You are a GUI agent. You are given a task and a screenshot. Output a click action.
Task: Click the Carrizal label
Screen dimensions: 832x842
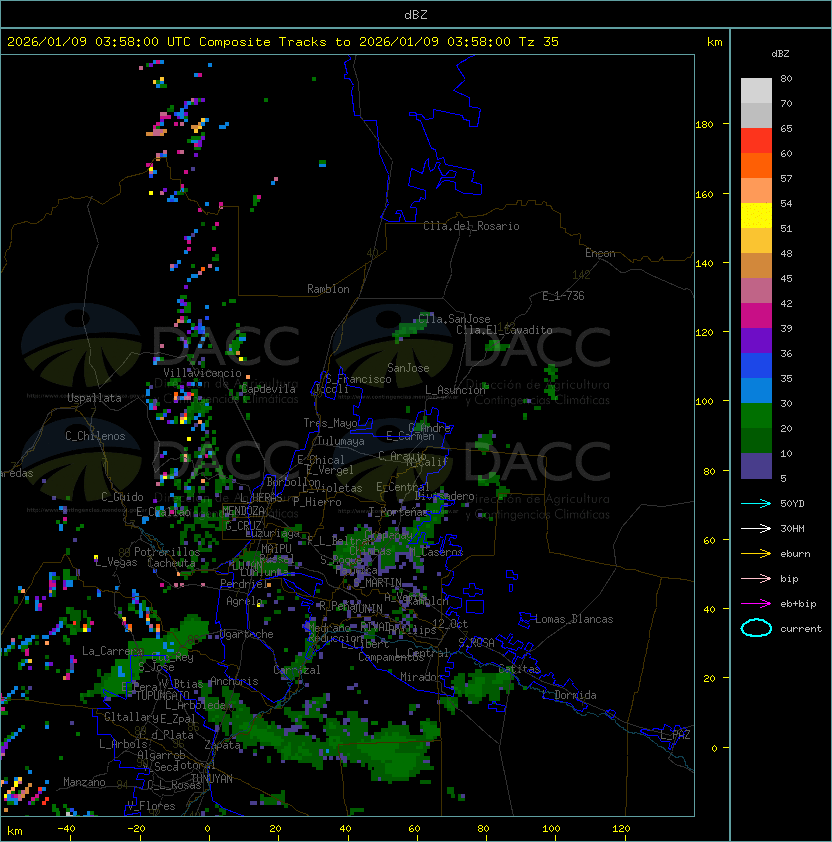297,670
